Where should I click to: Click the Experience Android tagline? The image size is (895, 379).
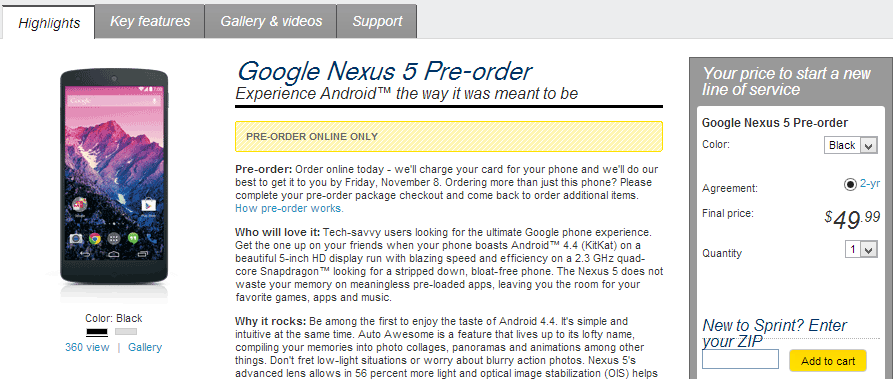(x=406, y=94)
